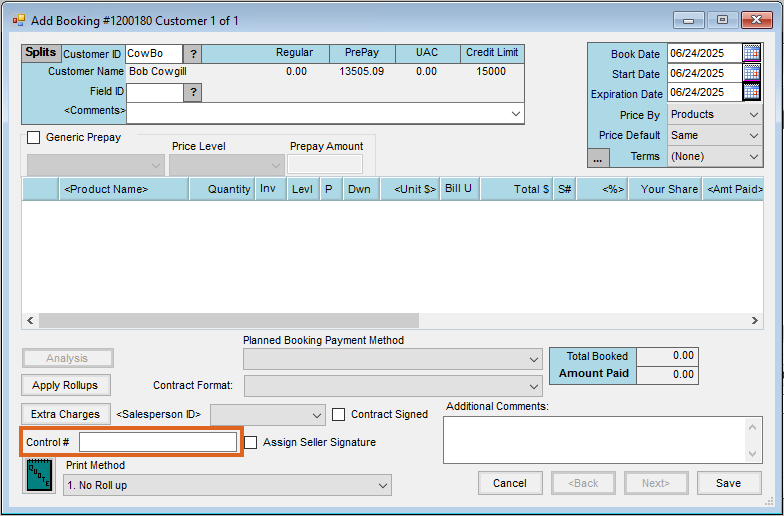Click the Start Date field
784x516 pixels.
point(704,73)
